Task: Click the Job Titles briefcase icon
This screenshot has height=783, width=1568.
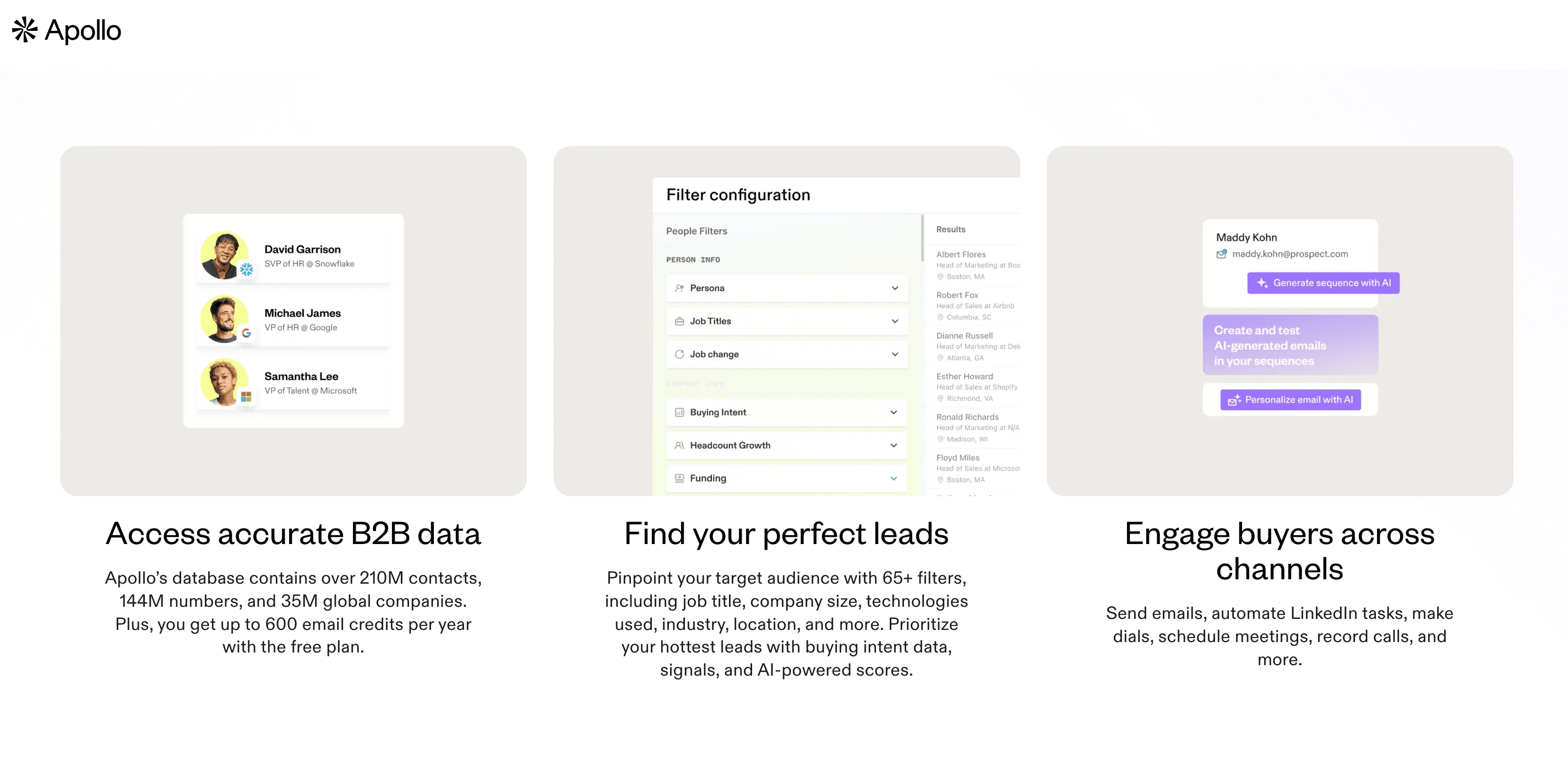Action: click(x=679, y=321)
